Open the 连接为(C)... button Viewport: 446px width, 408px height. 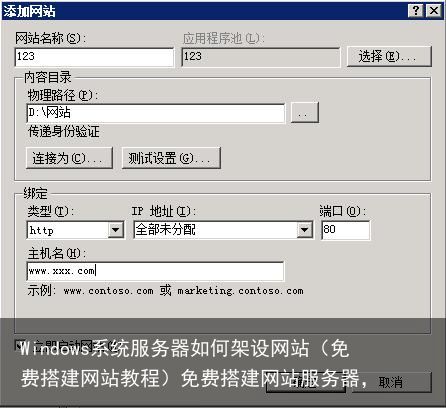click(69, 158)
